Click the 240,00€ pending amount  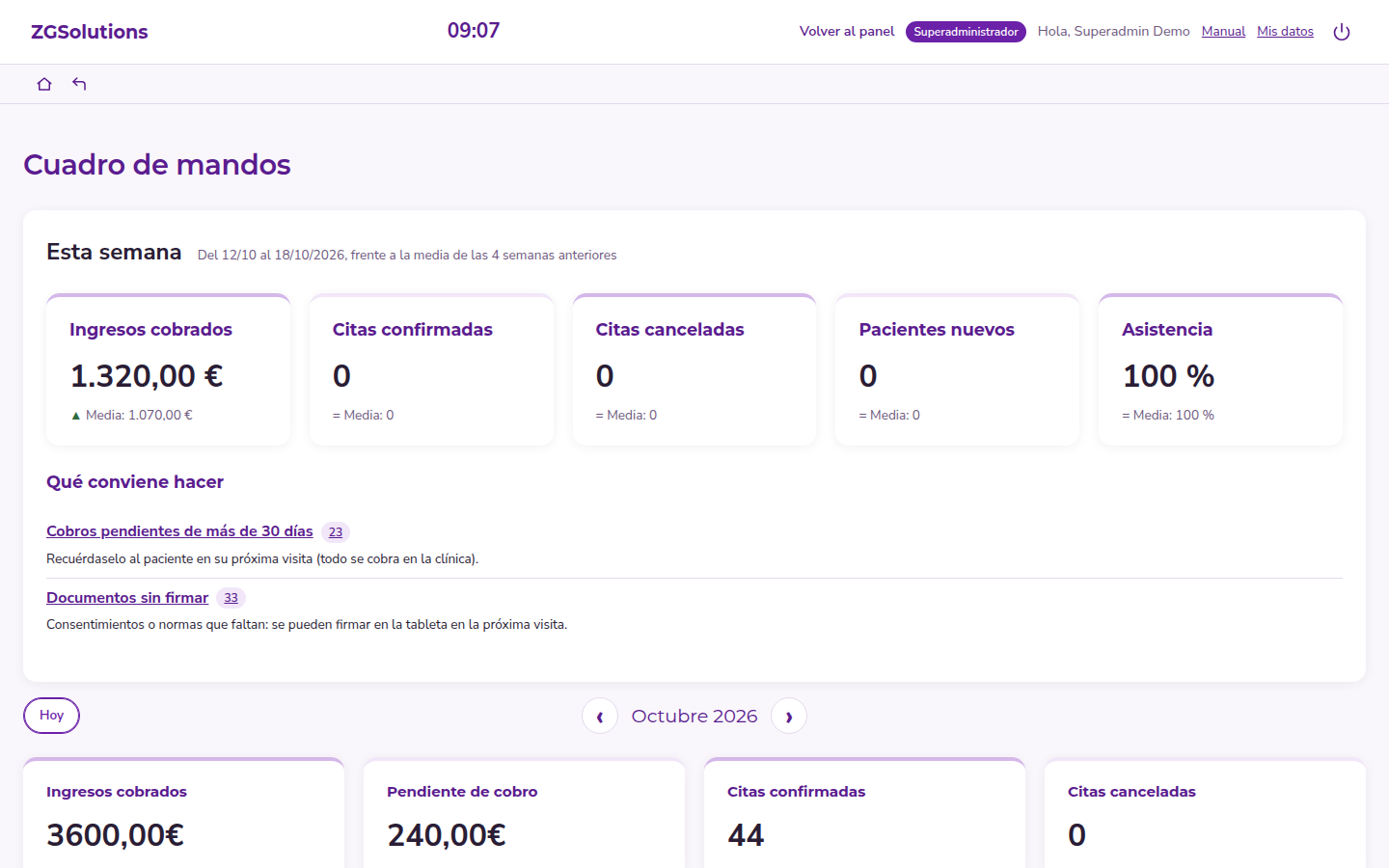[x=447, y=835]
